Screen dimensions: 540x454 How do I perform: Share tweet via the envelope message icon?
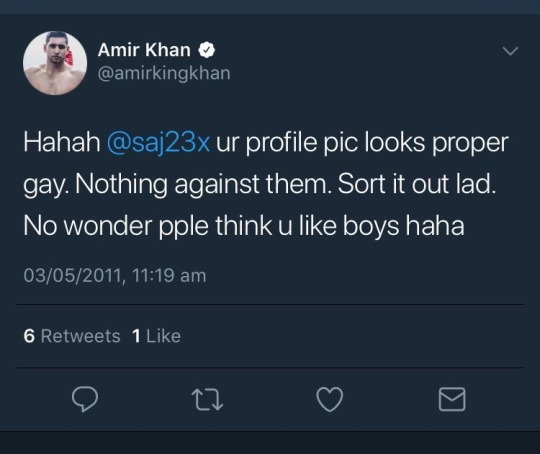tap(452, 399)
